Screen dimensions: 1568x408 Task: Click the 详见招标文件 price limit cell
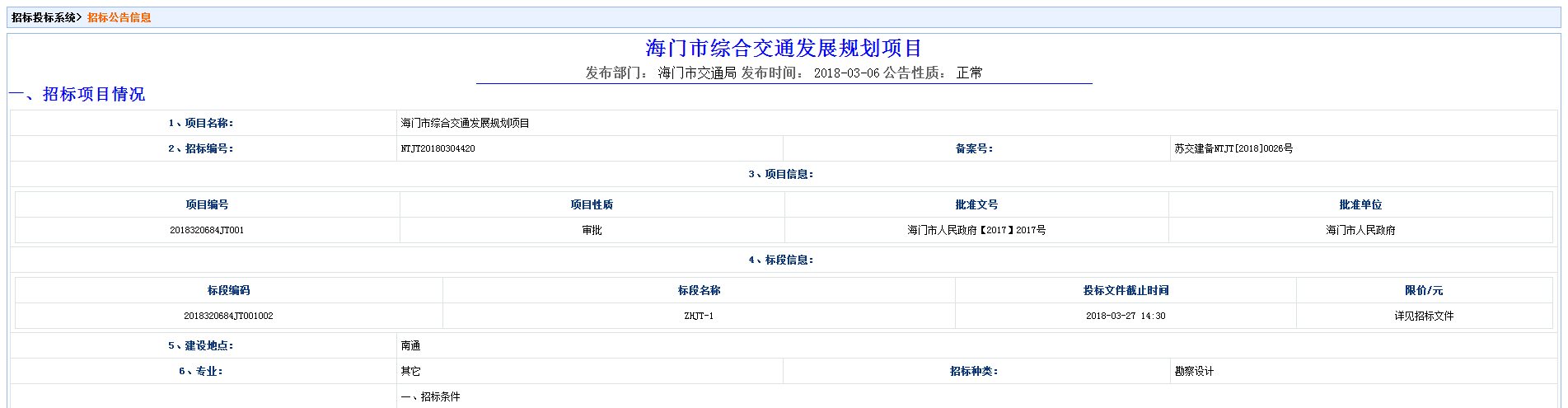pyautogui.click(x=1424, y=316)
